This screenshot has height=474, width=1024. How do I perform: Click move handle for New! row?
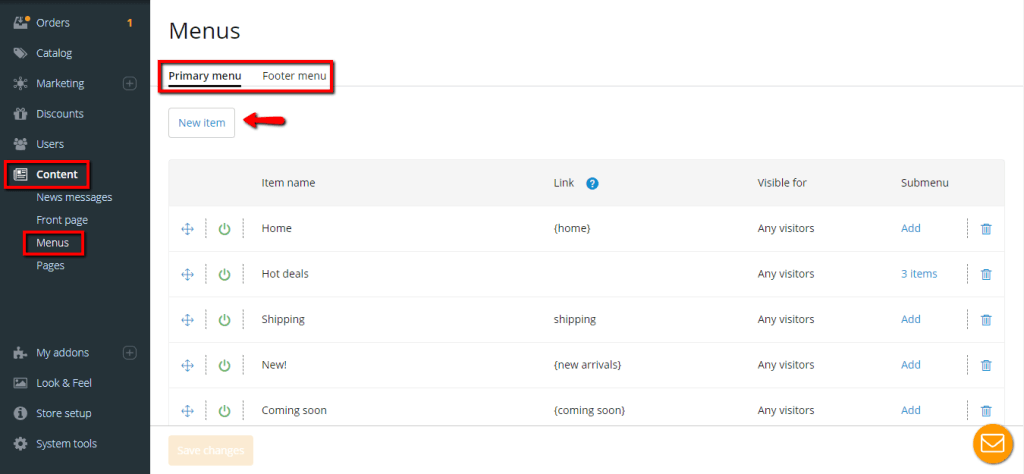pyautogui.click(x=187, y=366)
